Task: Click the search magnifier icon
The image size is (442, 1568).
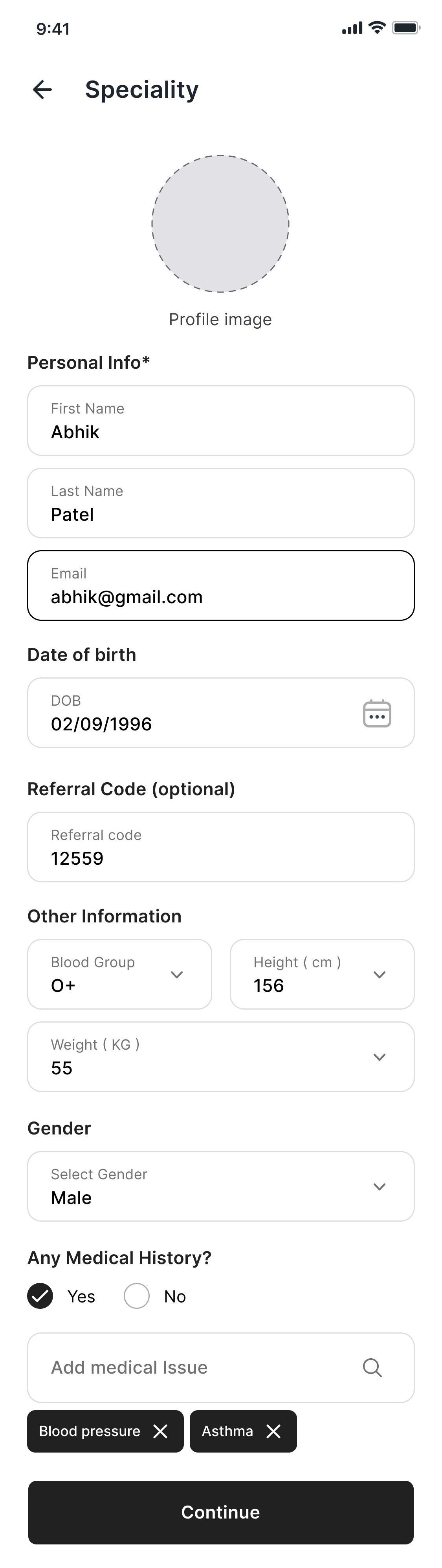Action: (372, 1368)
